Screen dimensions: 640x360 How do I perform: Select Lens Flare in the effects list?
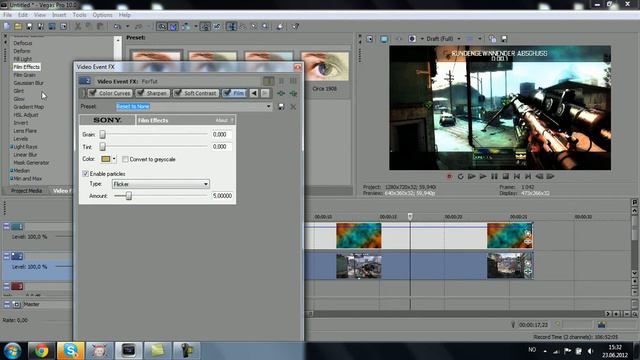click(x=25, y=131)
